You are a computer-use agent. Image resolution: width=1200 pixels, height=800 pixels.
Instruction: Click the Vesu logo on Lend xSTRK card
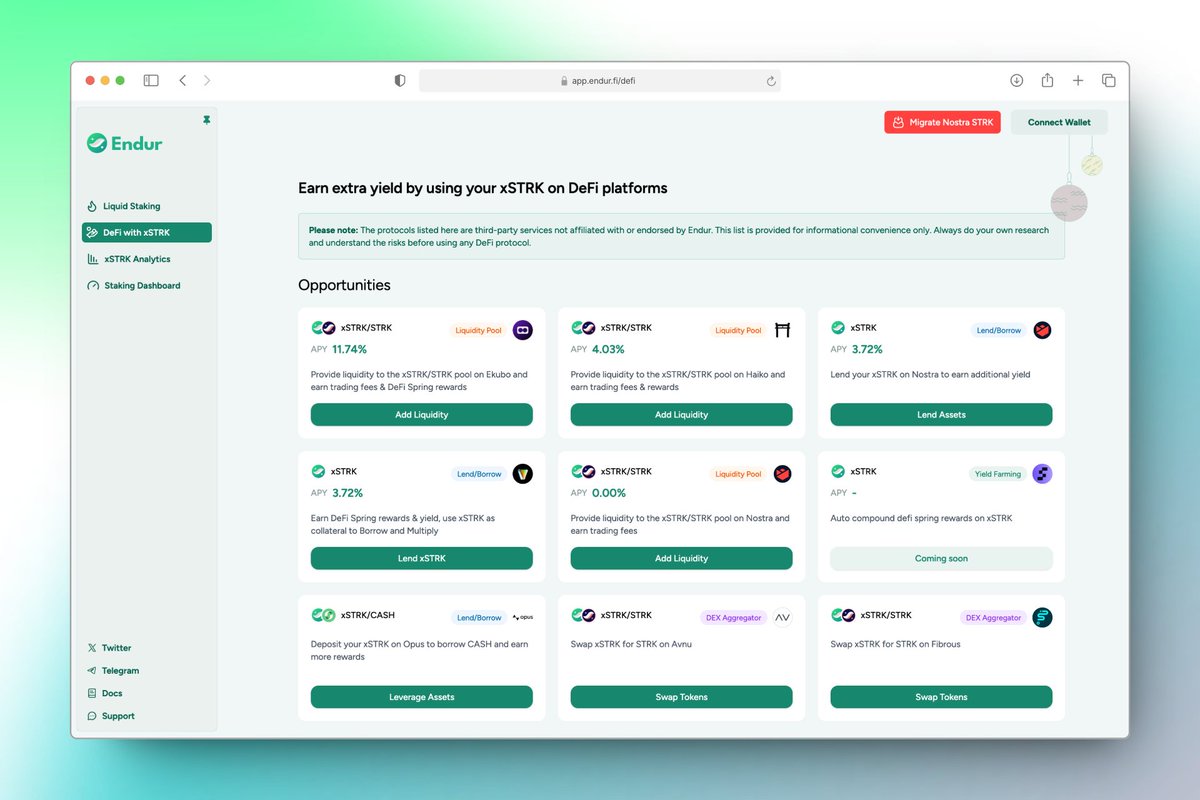click(x=523, y=474)
